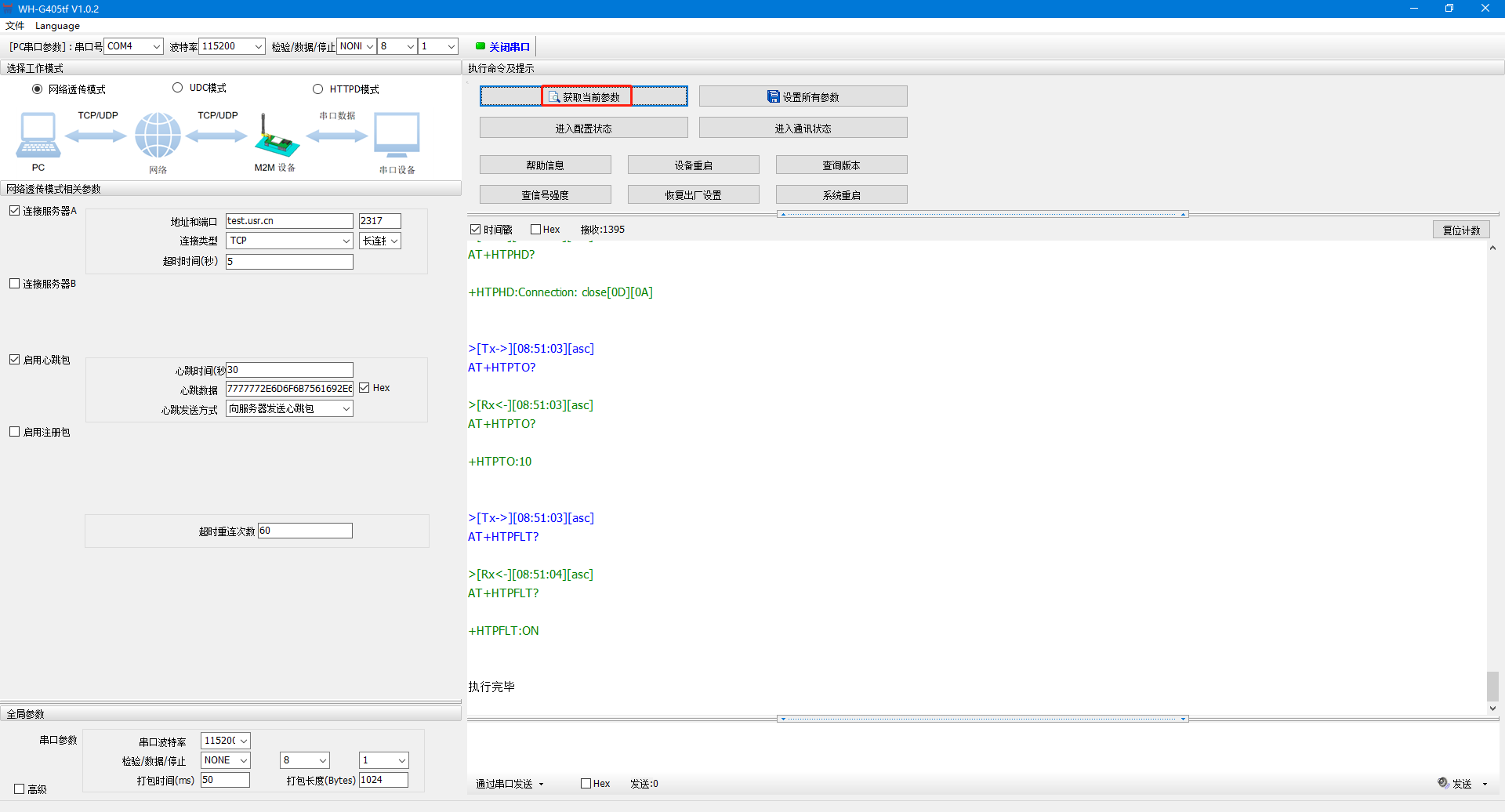This screenshot has width=1505, height=812.
Task: Click the network globe icon
Action: pos(158,135)
